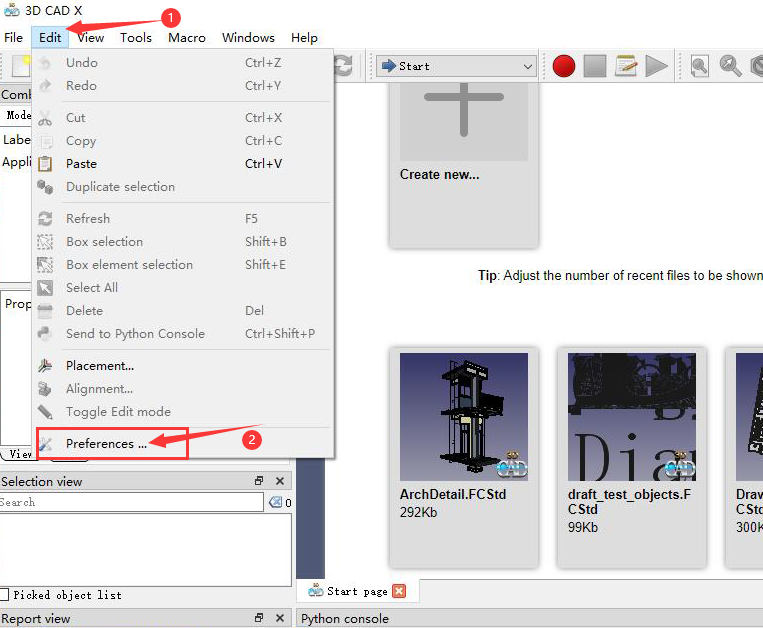Float the Selection view panel
The image size is (763, 628).
259,481
